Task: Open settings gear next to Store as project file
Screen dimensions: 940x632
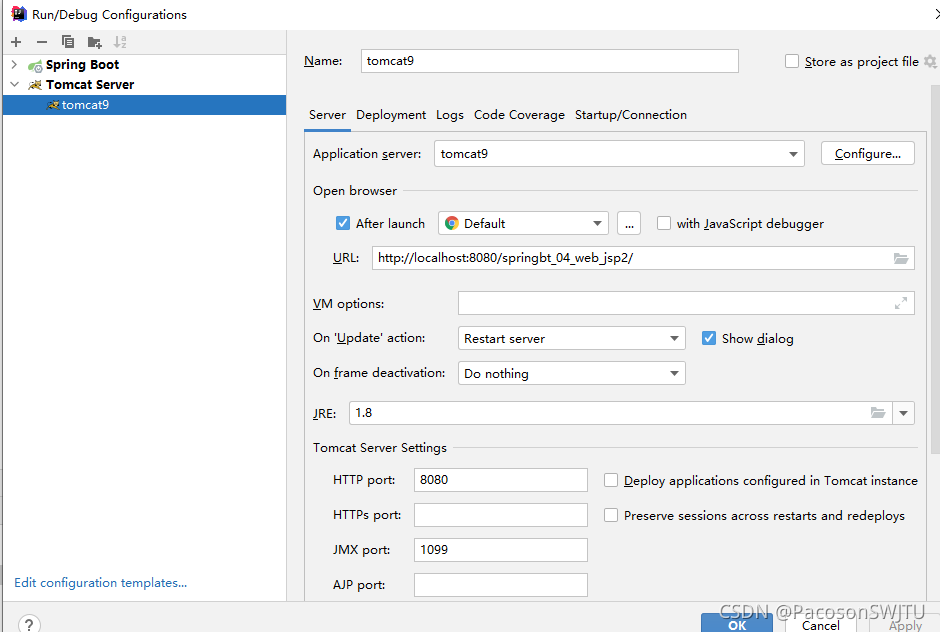Action: coord(930,61)
